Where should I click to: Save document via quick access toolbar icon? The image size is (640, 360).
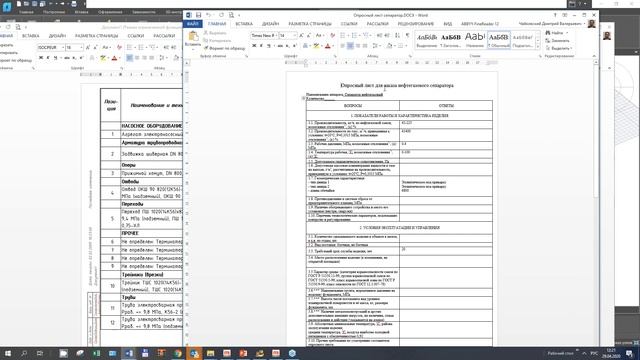[x=198, y=15]
